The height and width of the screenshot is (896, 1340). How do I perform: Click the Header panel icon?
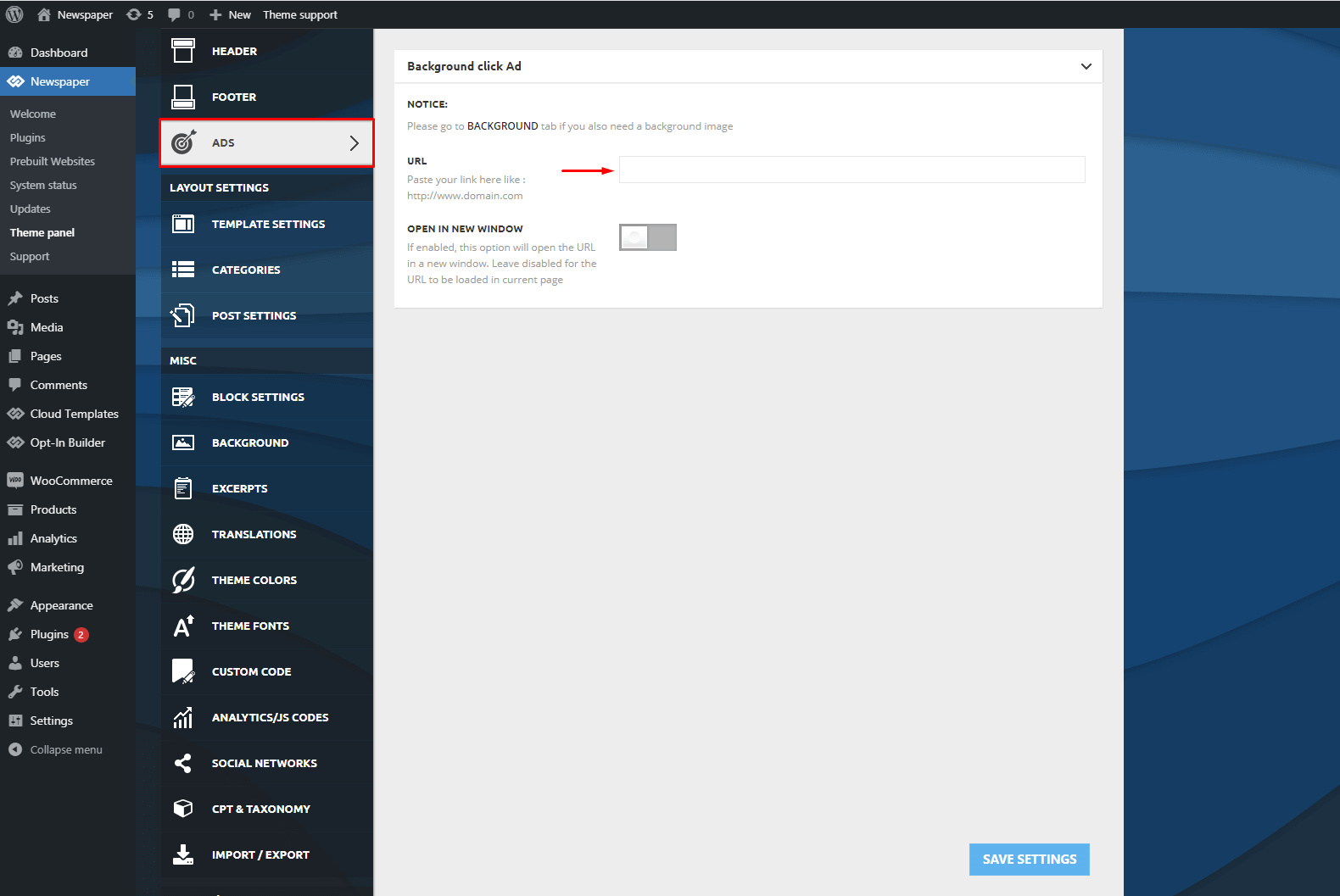(183, 51)
